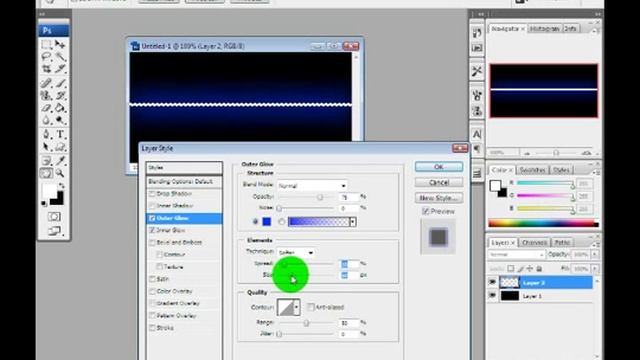Check the Anti-aliased option
The image size is (640, 360).
[x=311, y=307]
